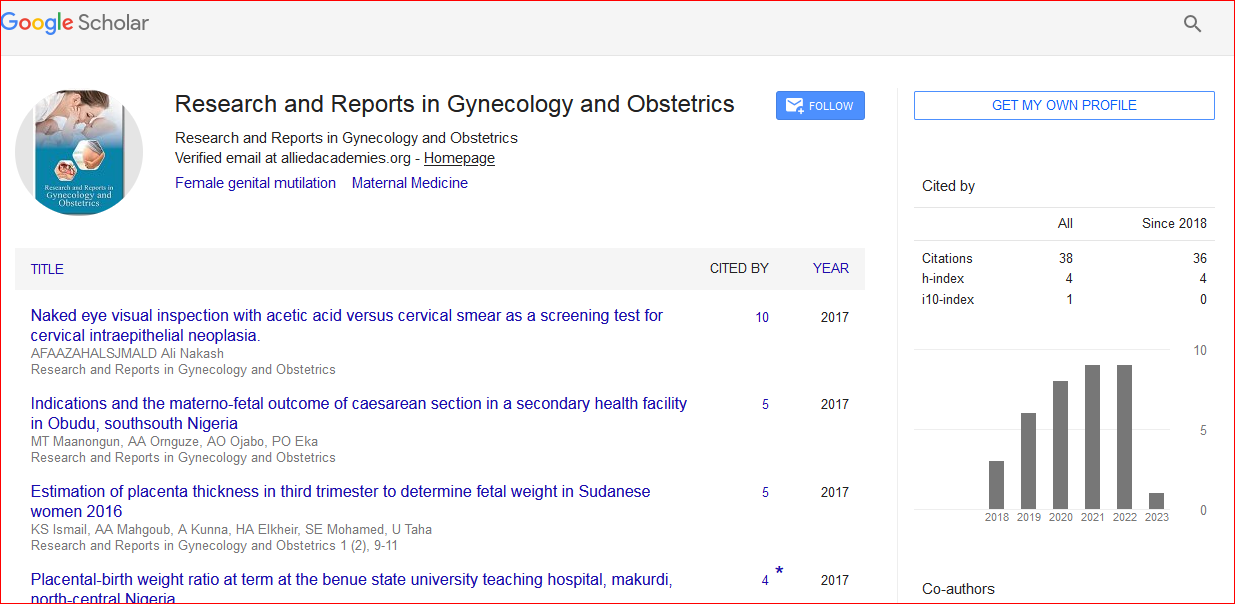Sort publications by Year header
Screen dimensions: 1235x604
830,268
